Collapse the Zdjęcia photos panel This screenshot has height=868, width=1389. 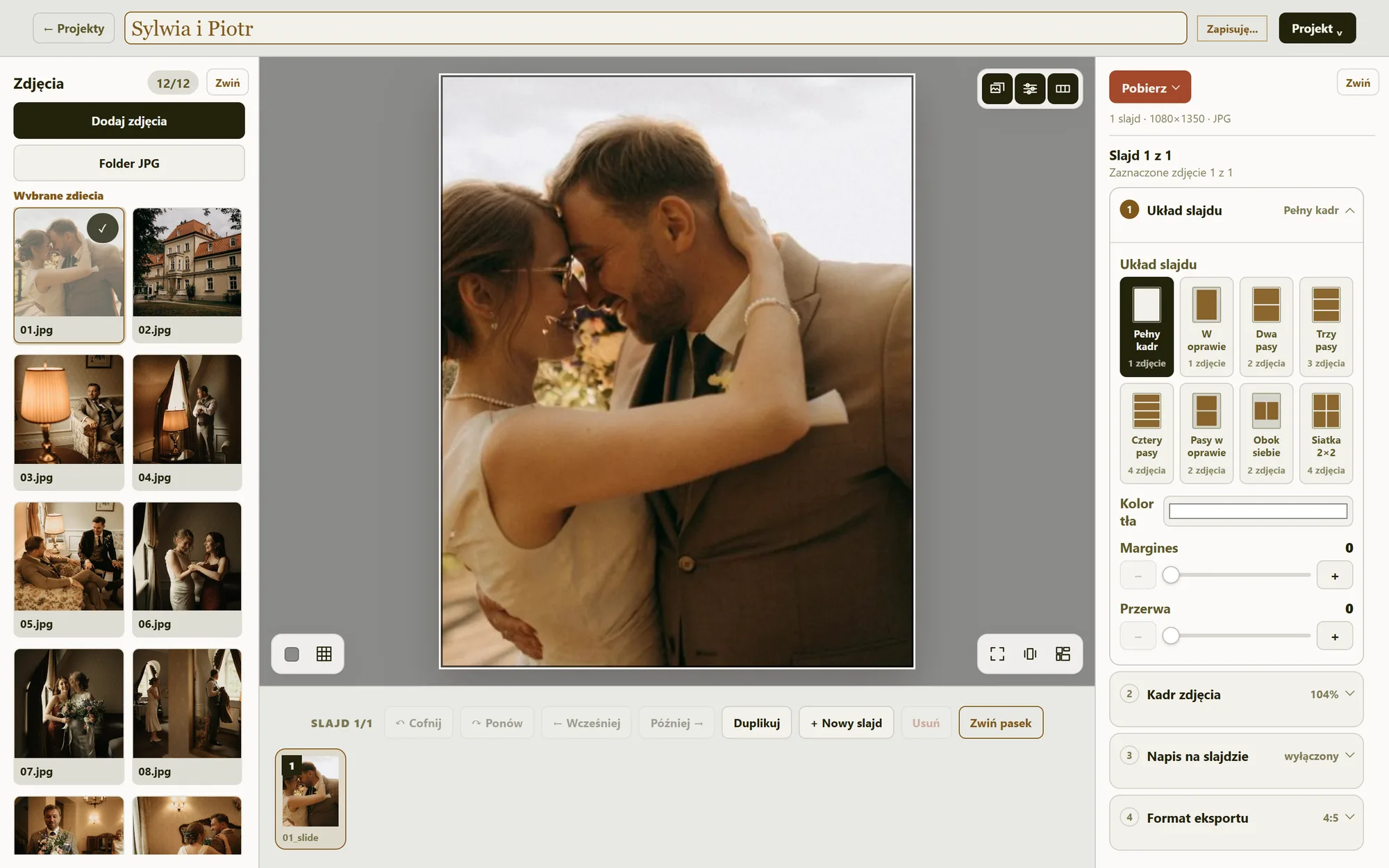point(227,83)
